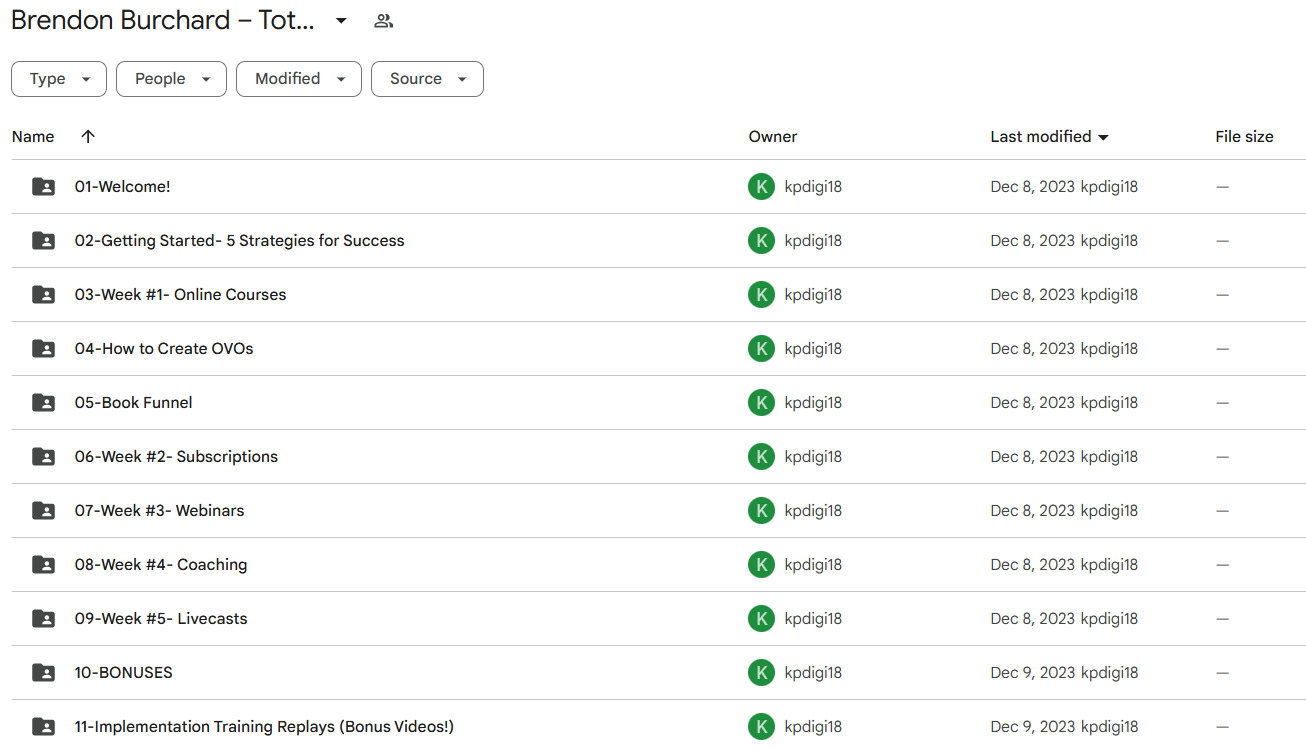
Task: Click folder icon for 04-How to Create OVOs
Action: coord(44,349)
